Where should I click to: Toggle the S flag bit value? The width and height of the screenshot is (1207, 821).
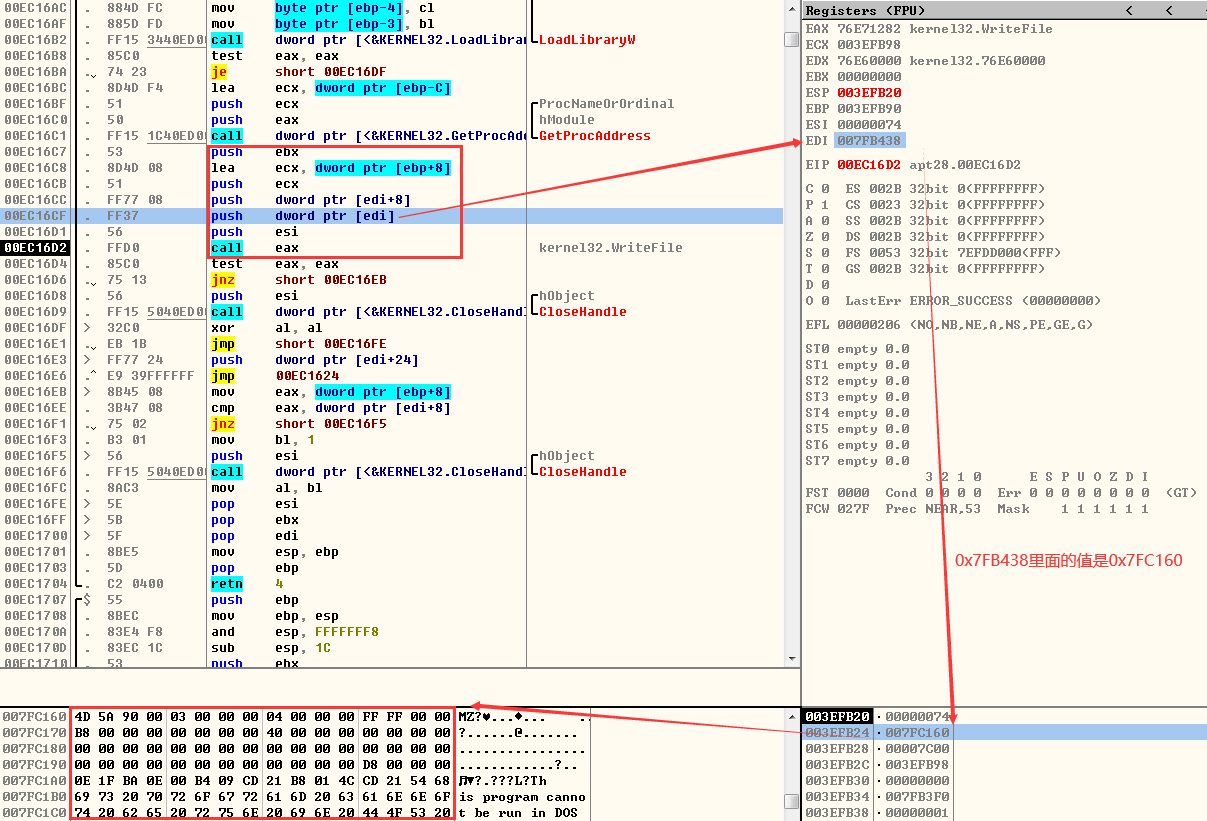coord(825,253)
